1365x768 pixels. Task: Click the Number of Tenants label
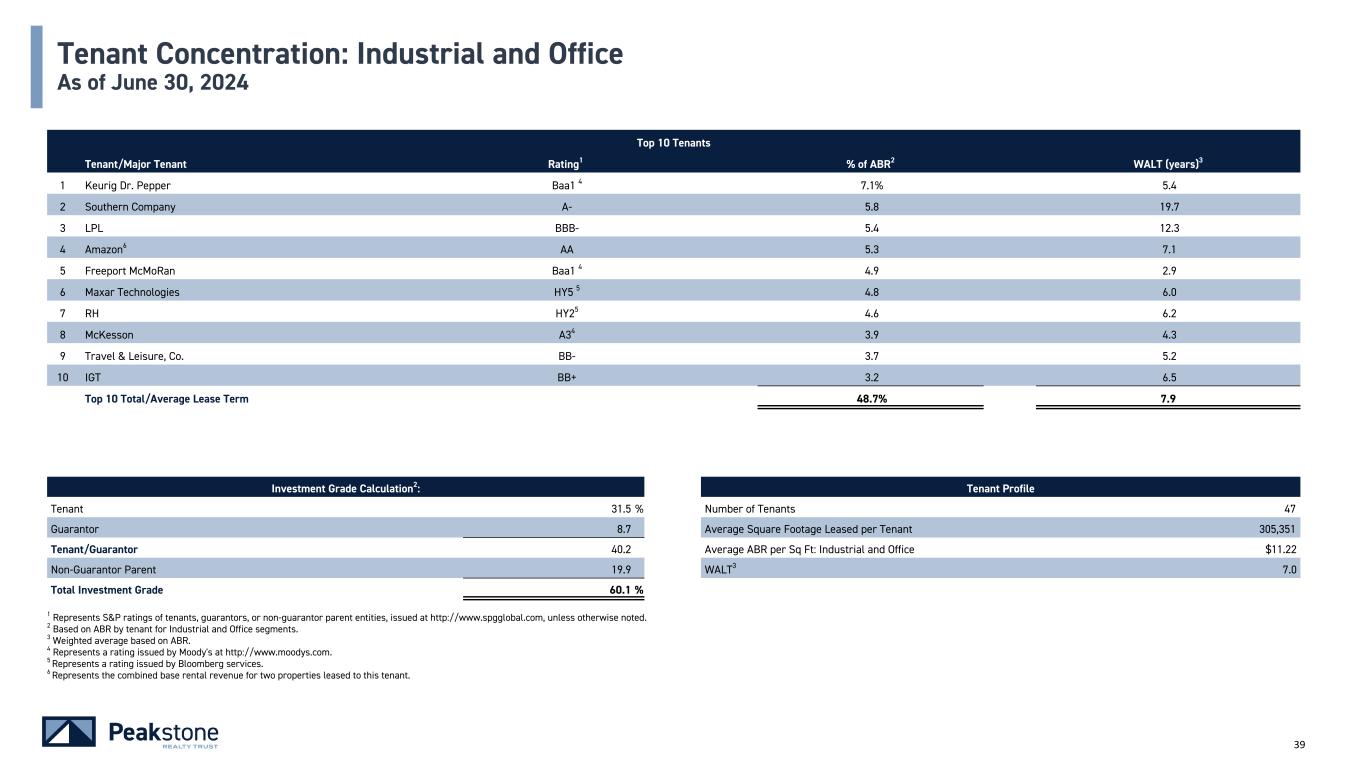coord(750,509)
